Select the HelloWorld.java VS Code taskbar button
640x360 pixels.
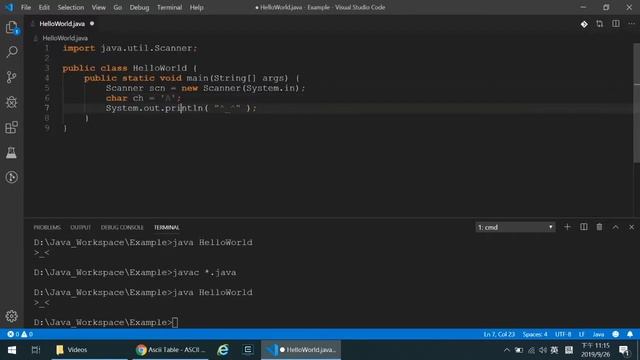pyautogui.click(x=301, y=350)
